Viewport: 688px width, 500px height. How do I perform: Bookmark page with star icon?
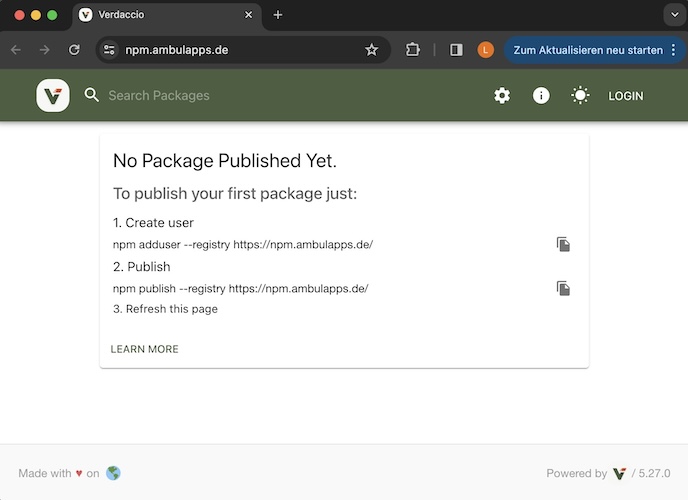click(372, 50)
